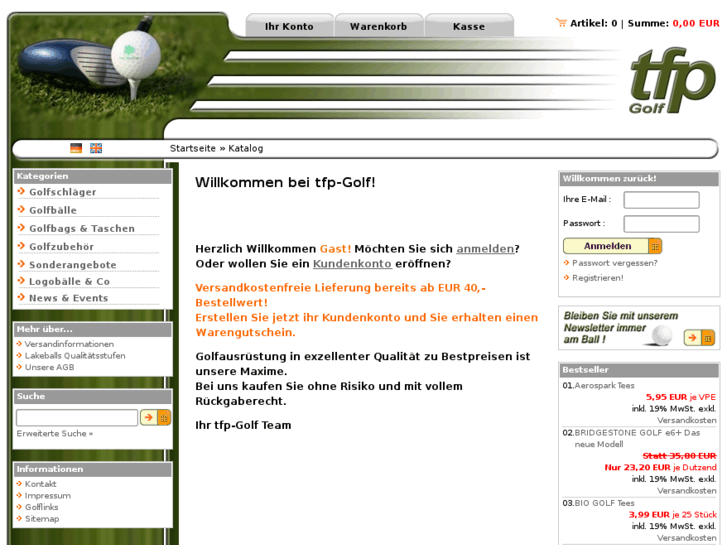Click the anmelden link in welcome text

485,249
